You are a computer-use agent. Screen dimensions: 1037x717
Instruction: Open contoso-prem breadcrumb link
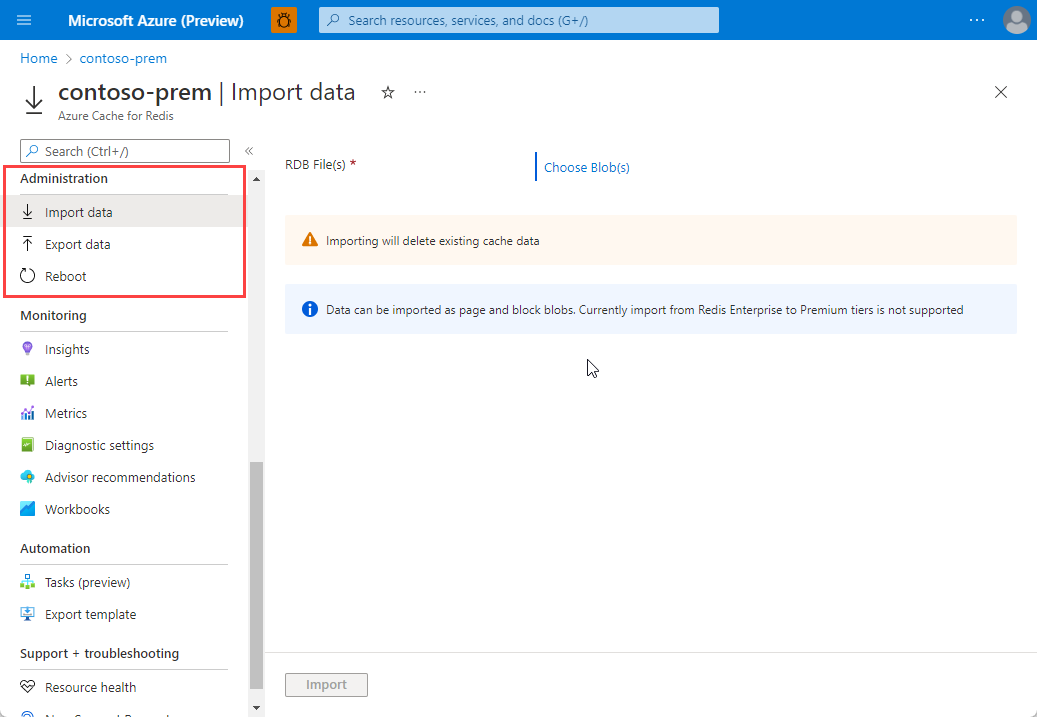[x=123, y=58]
